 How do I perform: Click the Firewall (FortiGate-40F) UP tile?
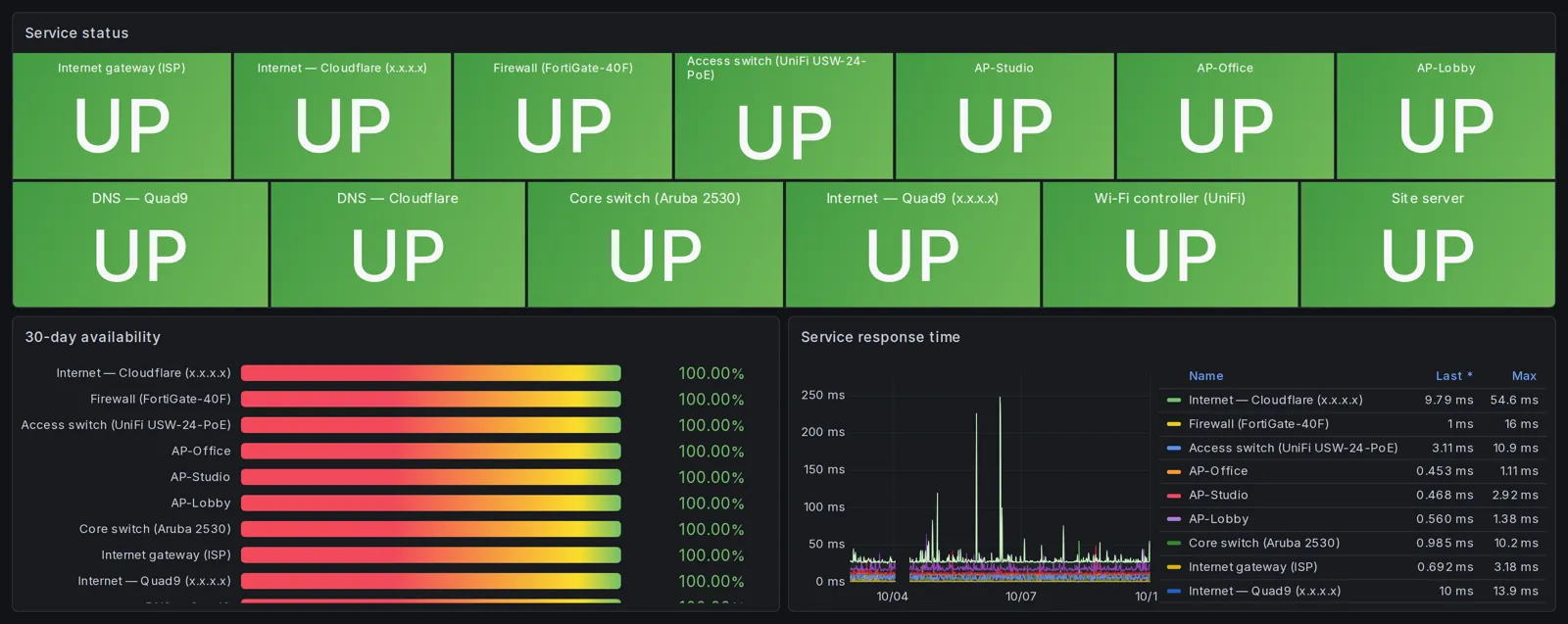click(x=563, y=116)
